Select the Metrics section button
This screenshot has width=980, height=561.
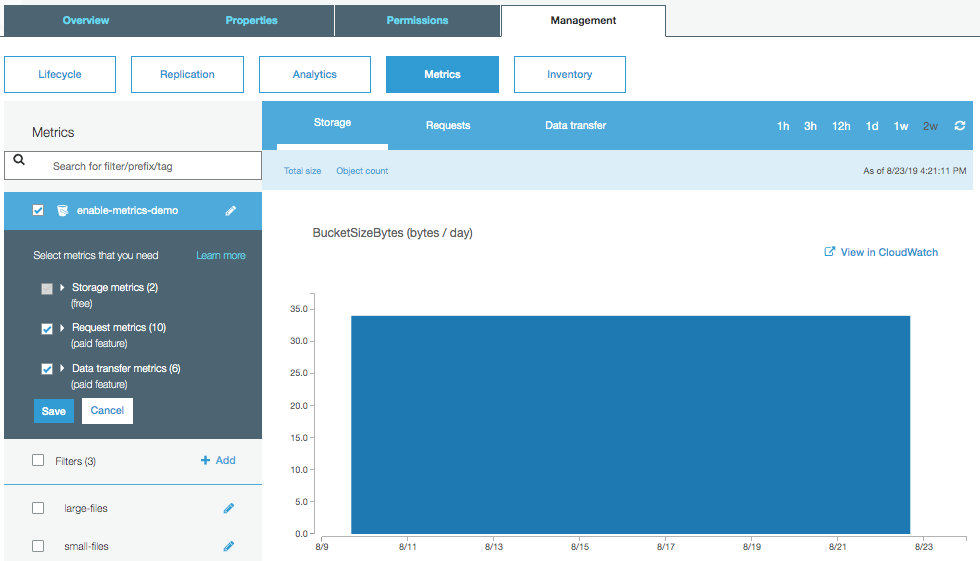[442, 74]
